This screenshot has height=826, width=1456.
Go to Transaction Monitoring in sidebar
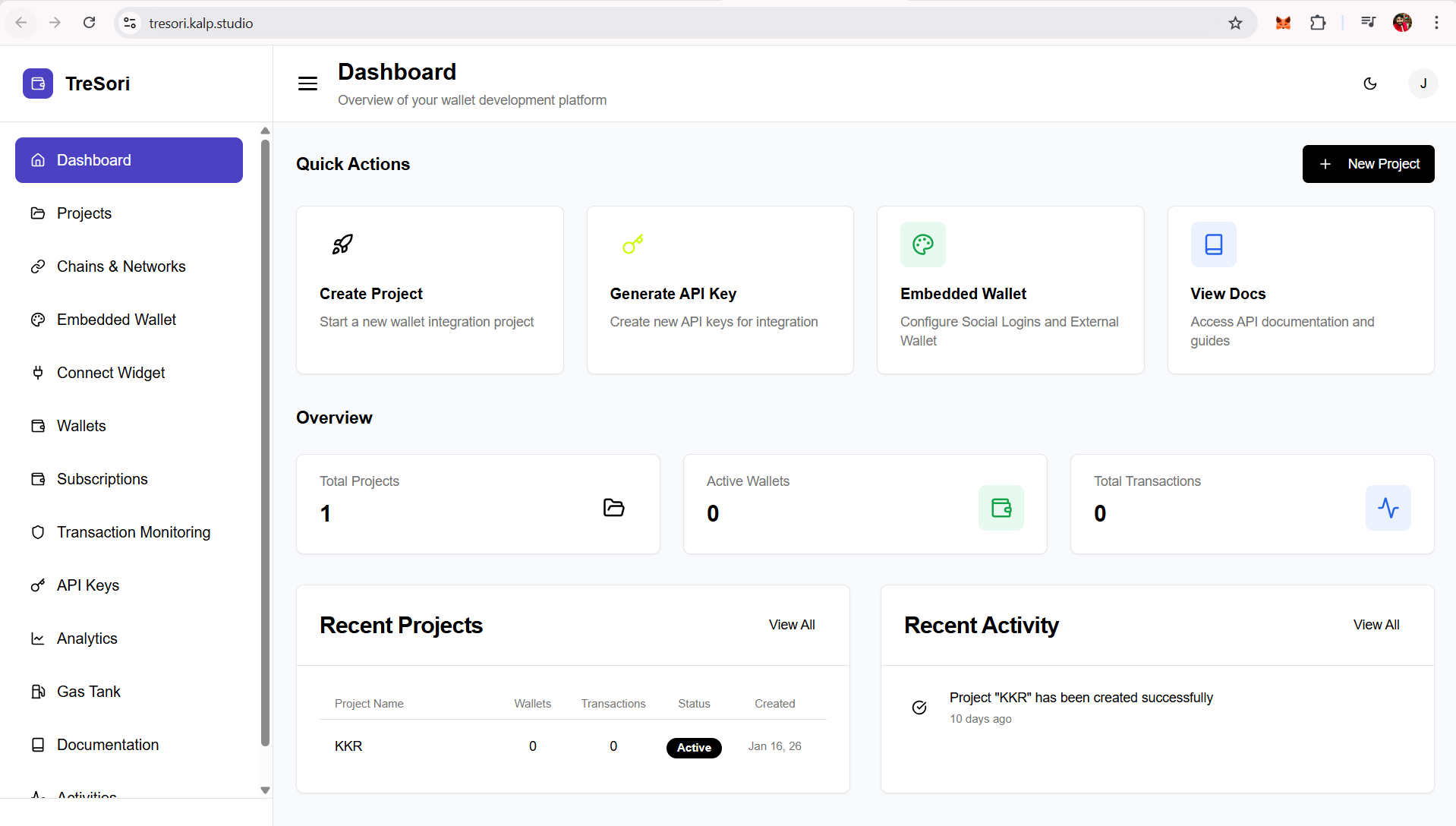pyautogui.click(x=134, y=532)
